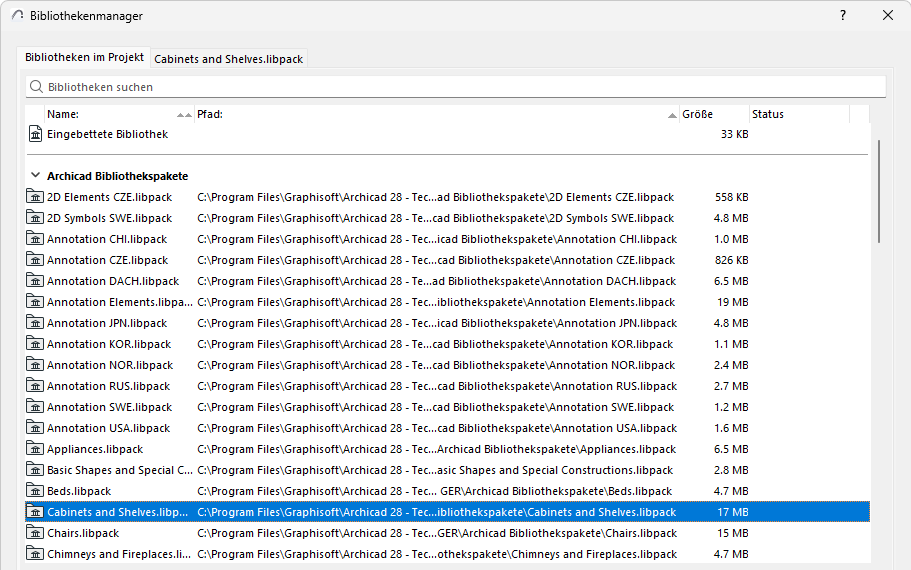Sort by the Pfad column header
911x570 pixels.
pos(437,114)
